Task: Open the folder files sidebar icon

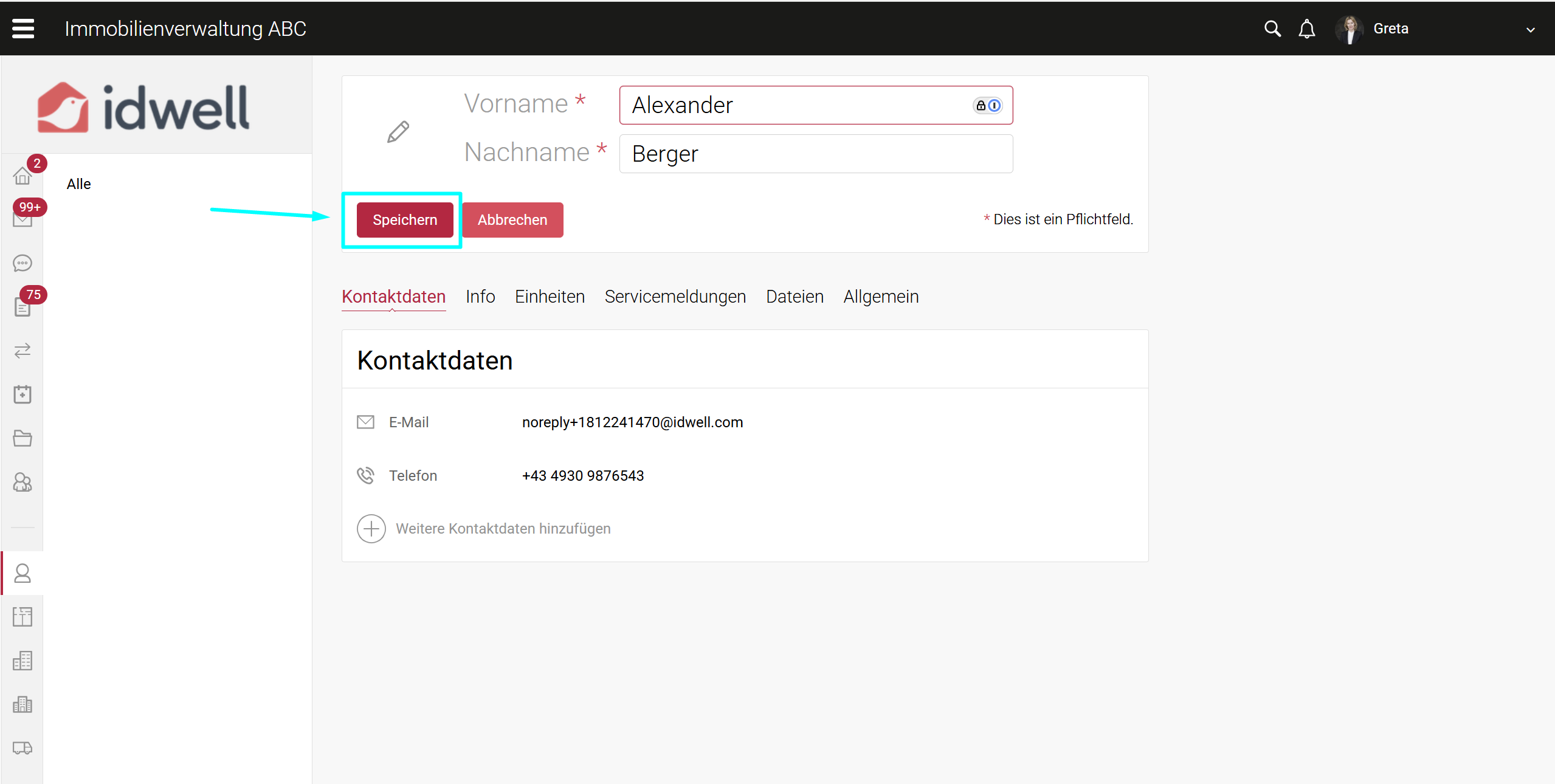Action: tap(22, 438)
